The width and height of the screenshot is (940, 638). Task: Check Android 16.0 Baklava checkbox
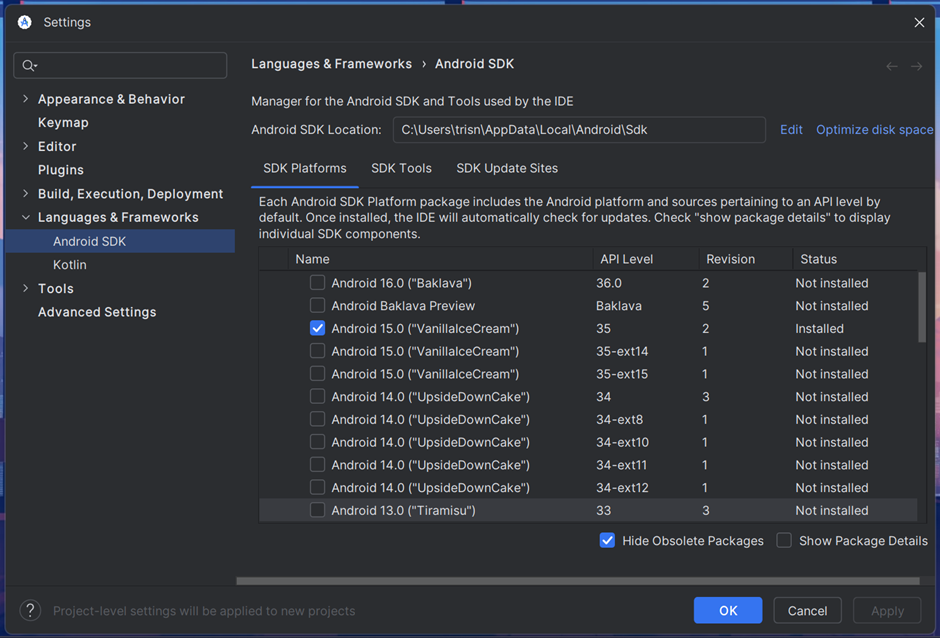(317, 282)
